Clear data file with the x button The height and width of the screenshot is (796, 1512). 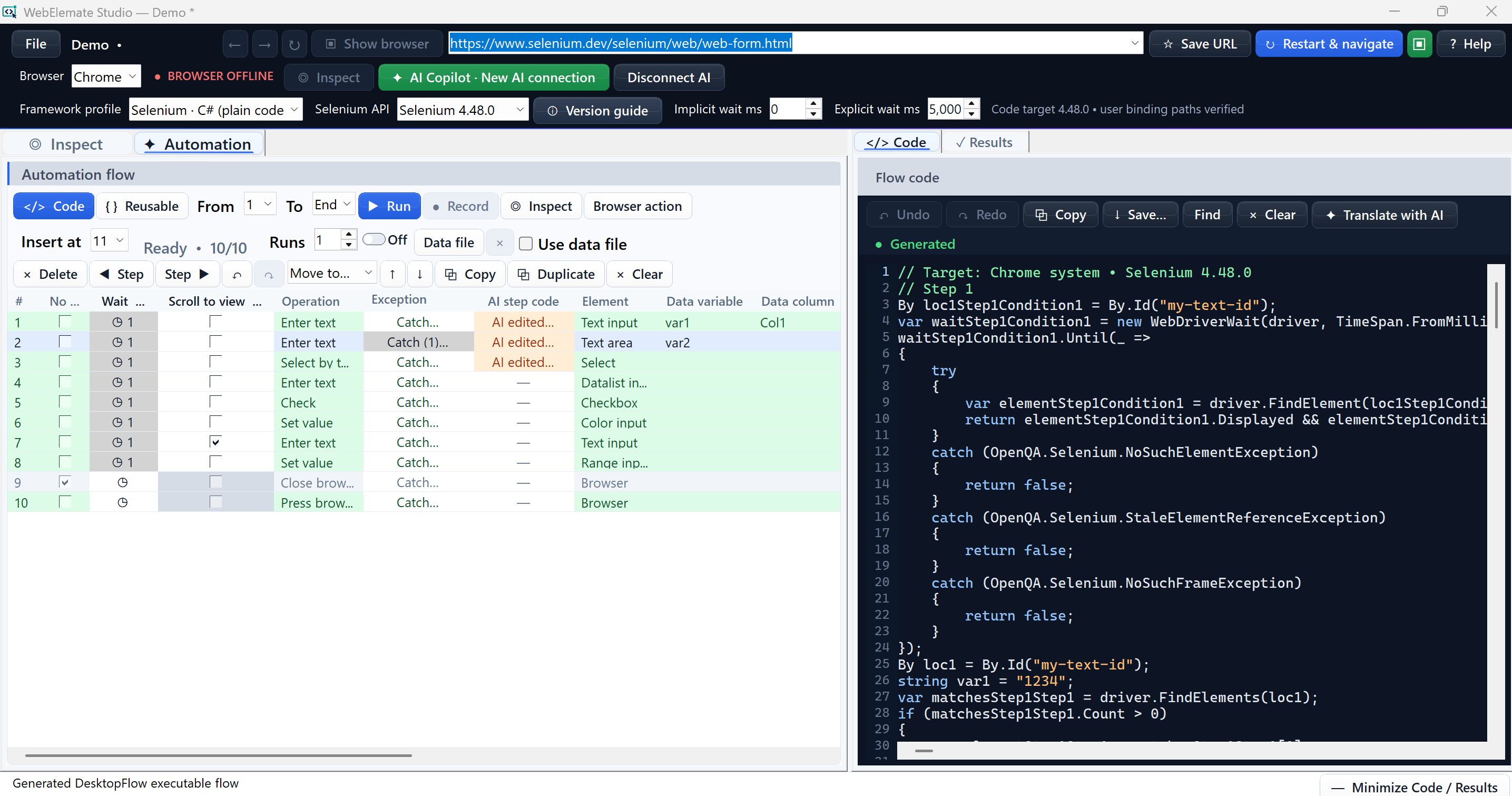pyautogui.click(x=499, y=242)
